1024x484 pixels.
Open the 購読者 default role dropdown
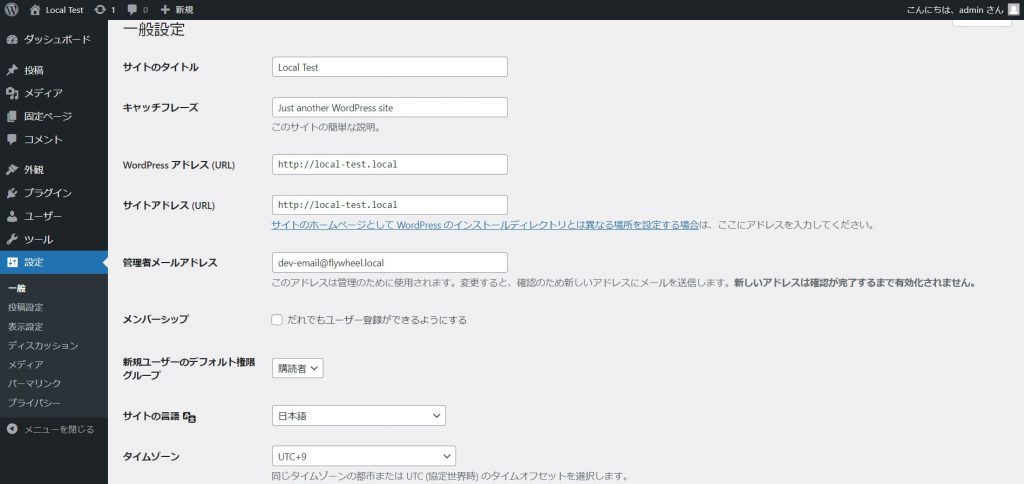[x=298, y=368]
